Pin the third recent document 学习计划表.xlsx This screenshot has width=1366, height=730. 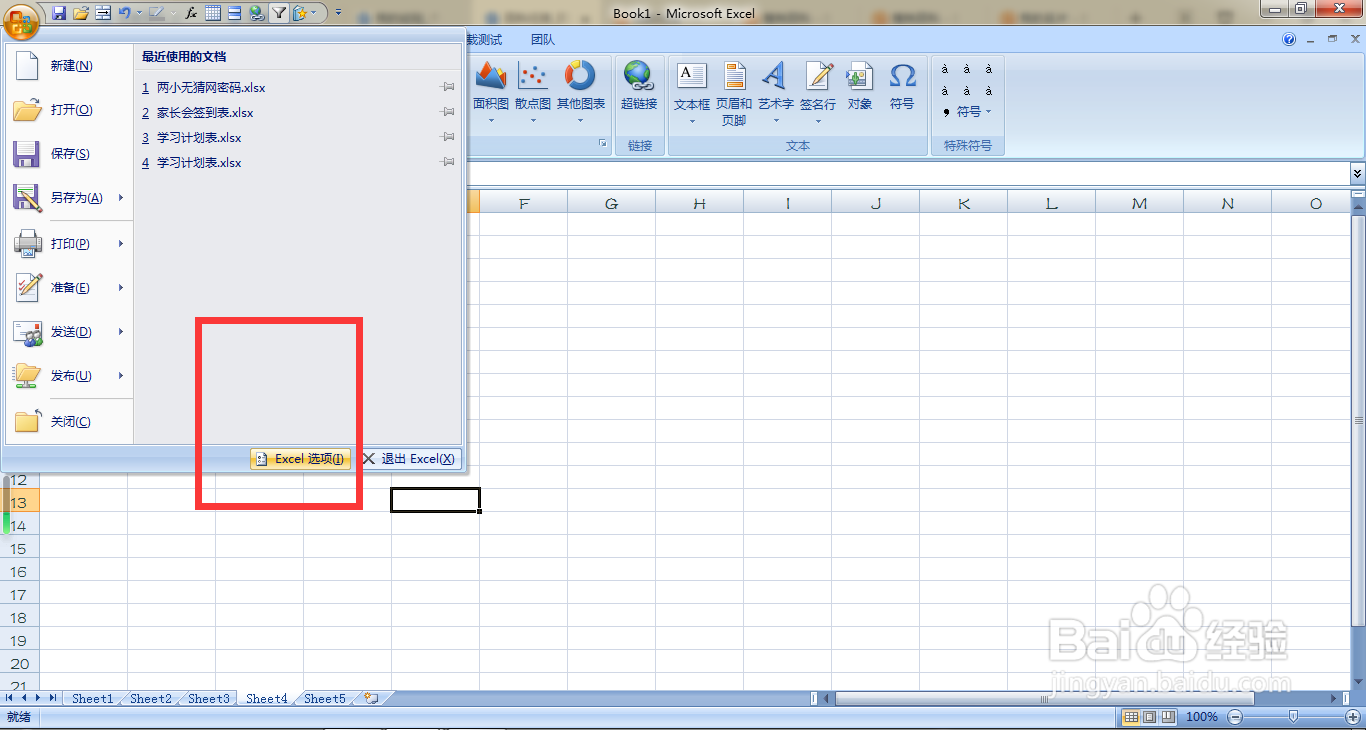click(x=448, y=138)
